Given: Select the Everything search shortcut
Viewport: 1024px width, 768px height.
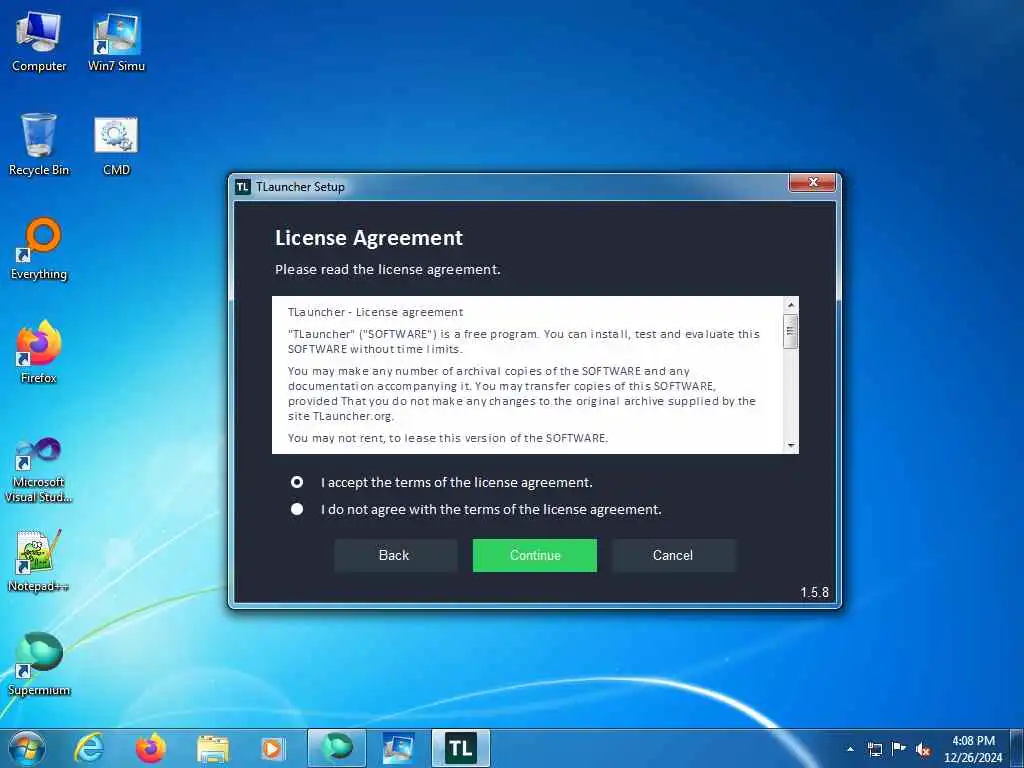Looking at the screenshot, I should click(x=39, y=249).
